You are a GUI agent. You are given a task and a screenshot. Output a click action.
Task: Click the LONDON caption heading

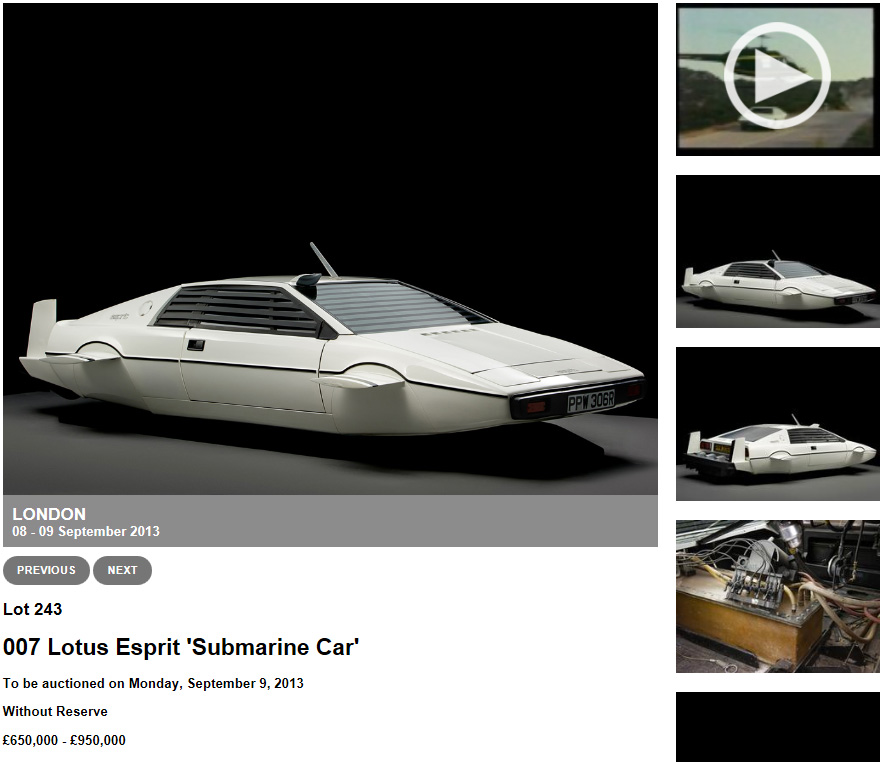[x=49, y=514]
